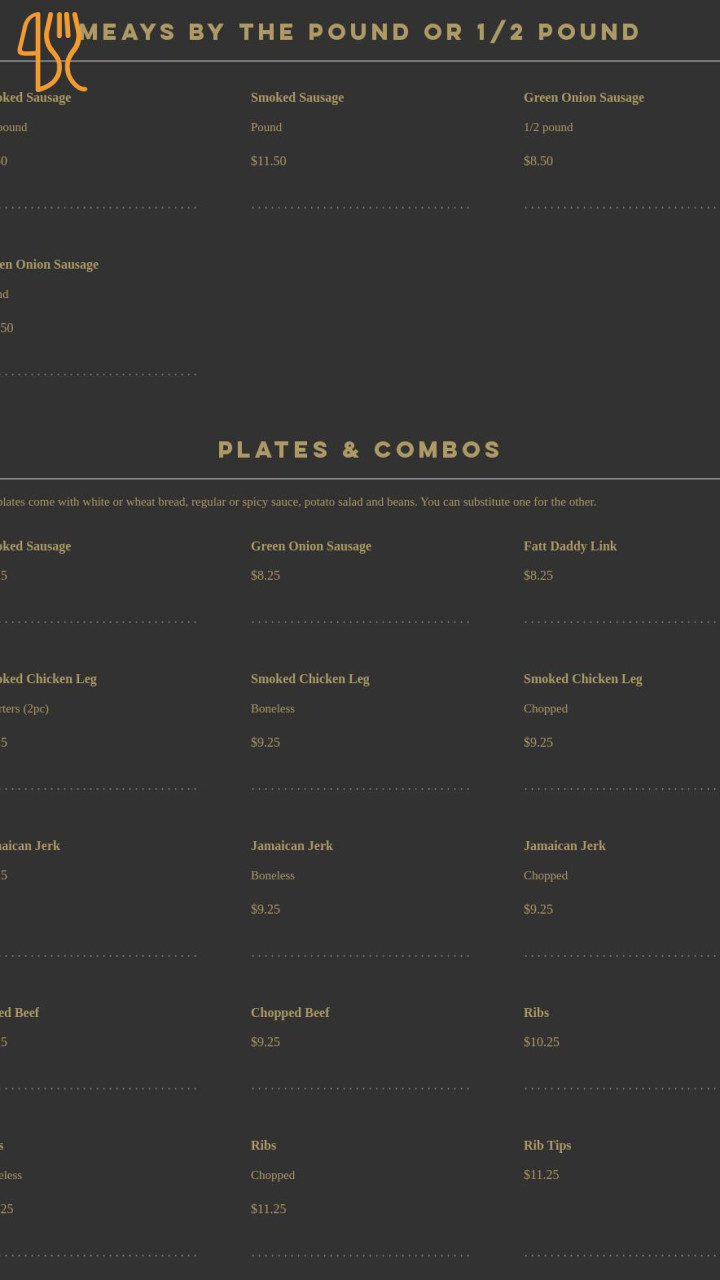Select Smoked Sausage Pound item title
Image resolution: width=720 pixels, height=1280 pixels.
tap(297, 98)
